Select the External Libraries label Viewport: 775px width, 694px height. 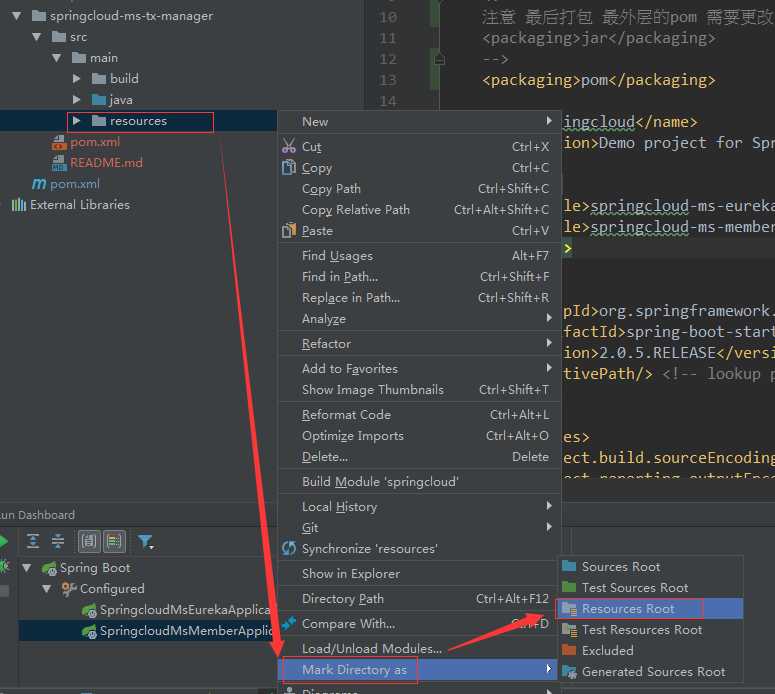(x=80, y=205)
